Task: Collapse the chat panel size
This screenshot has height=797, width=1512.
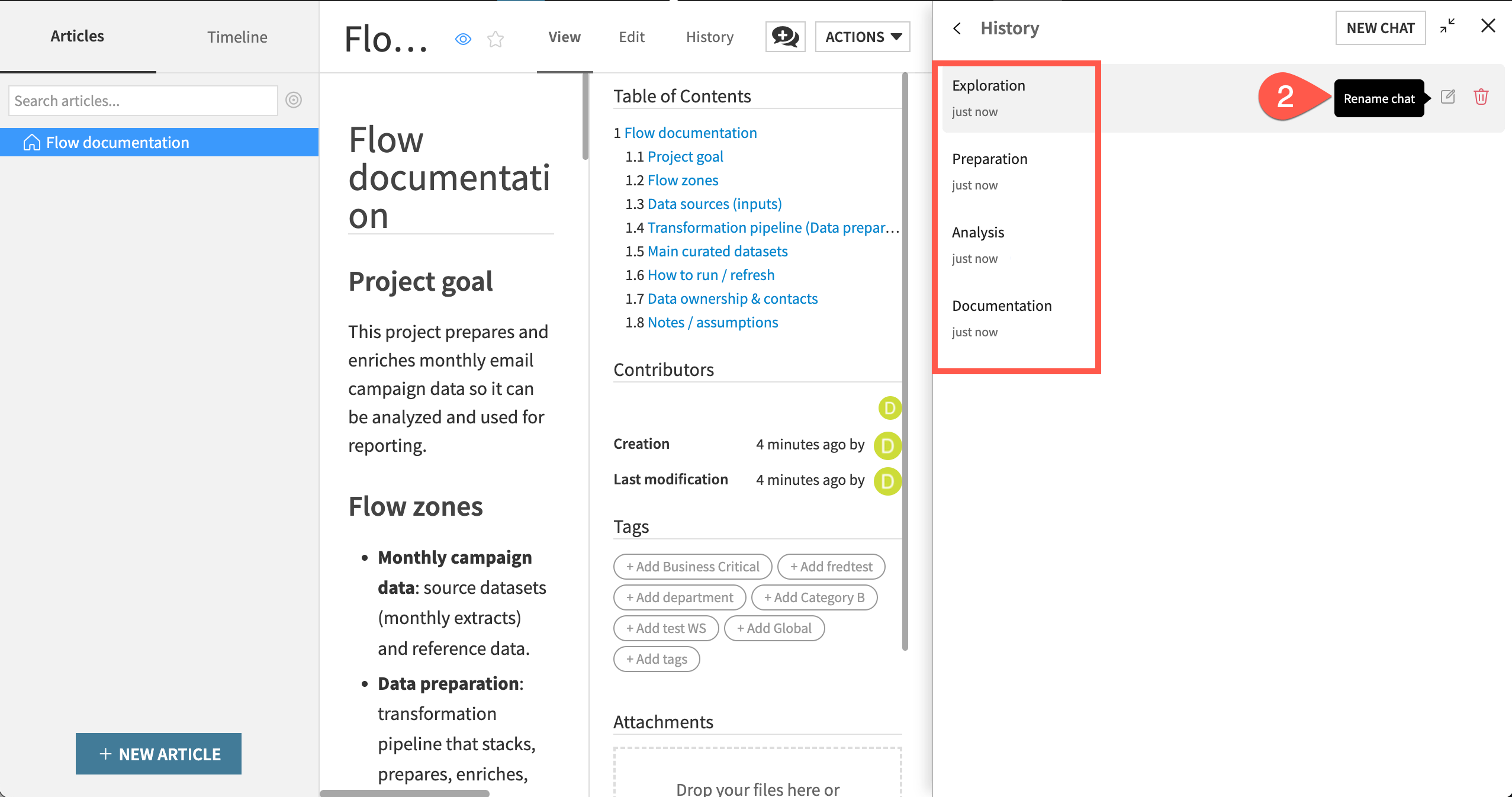Action: 1447,26
